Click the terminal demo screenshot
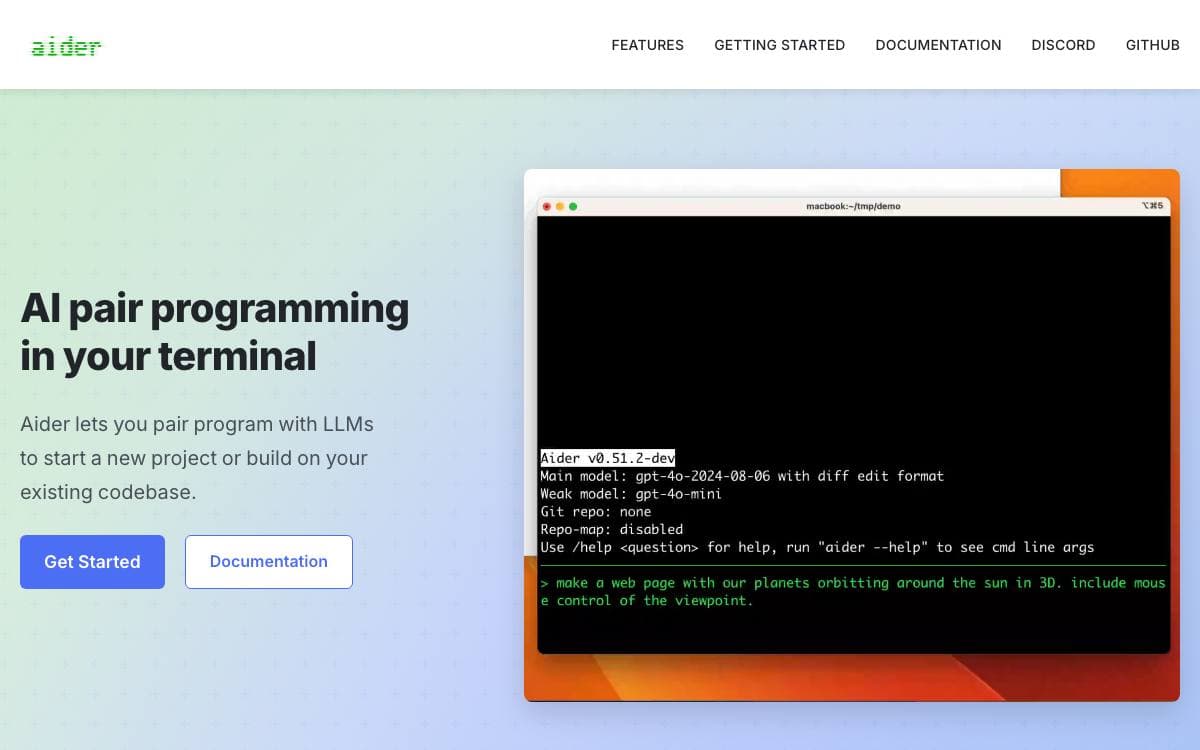This screenshot has width=1200, height=750. click(852, 435)
